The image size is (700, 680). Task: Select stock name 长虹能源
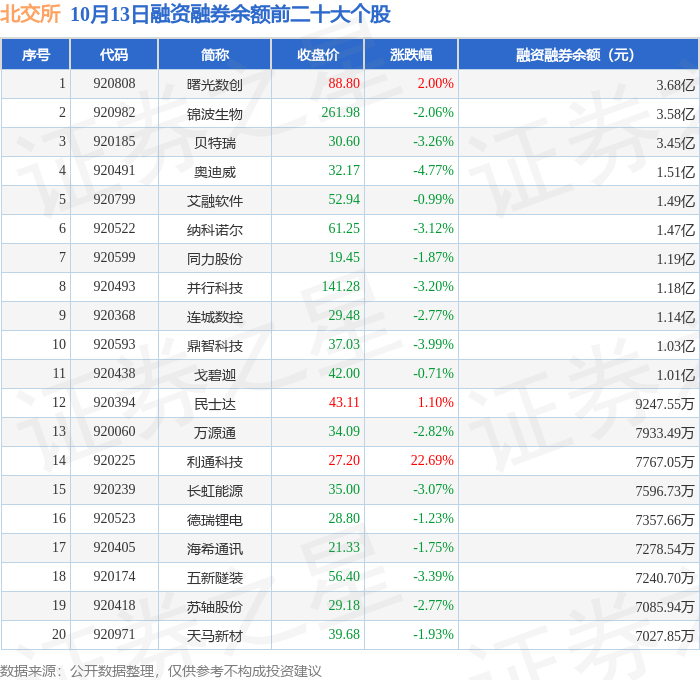point(215,491)
